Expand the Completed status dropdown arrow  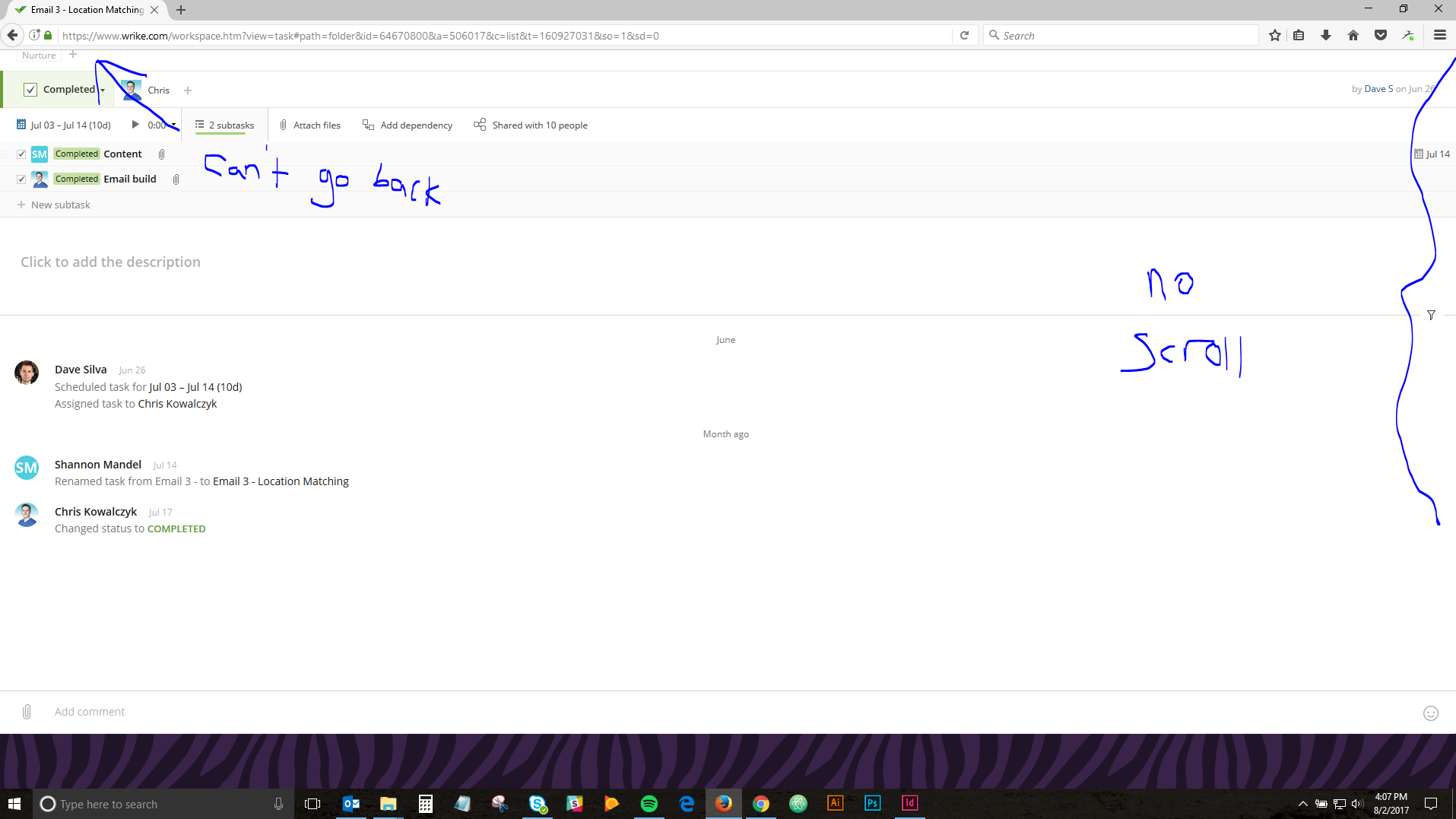(103, 90)
